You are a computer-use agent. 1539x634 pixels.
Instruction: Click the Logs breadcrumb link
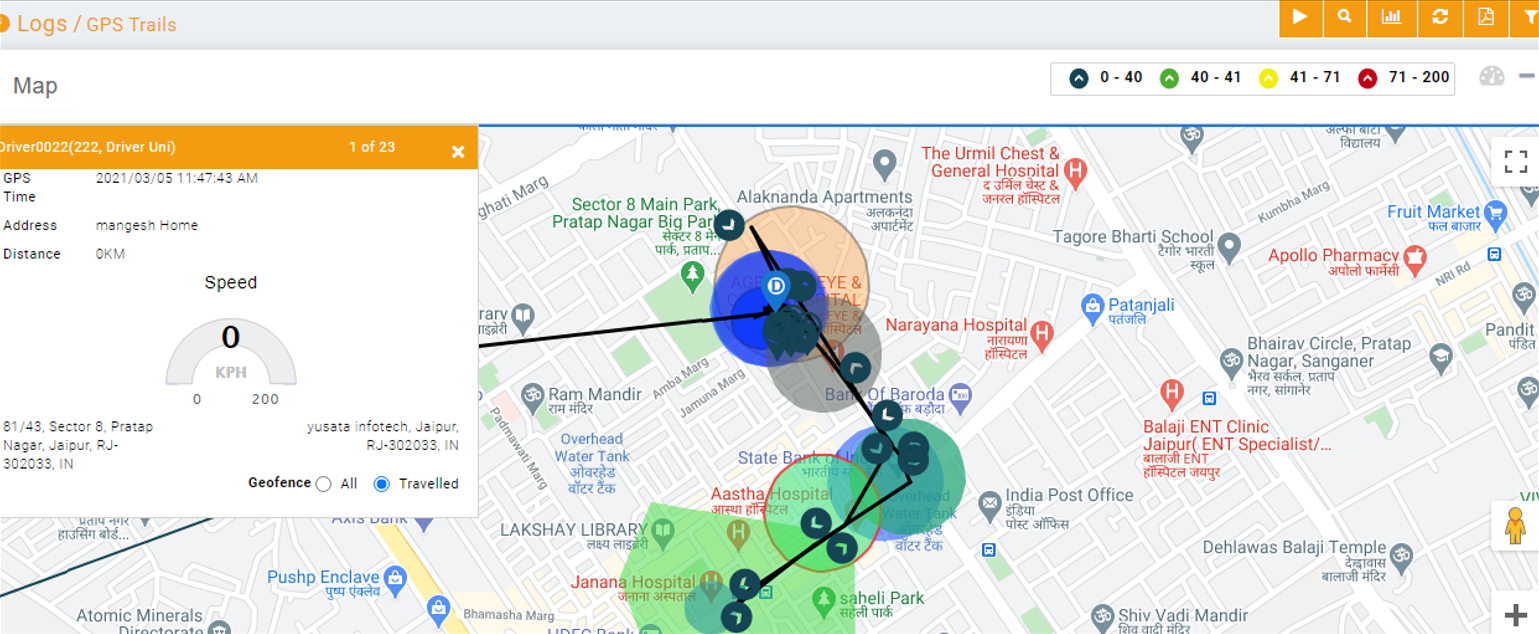click(42, 23)
